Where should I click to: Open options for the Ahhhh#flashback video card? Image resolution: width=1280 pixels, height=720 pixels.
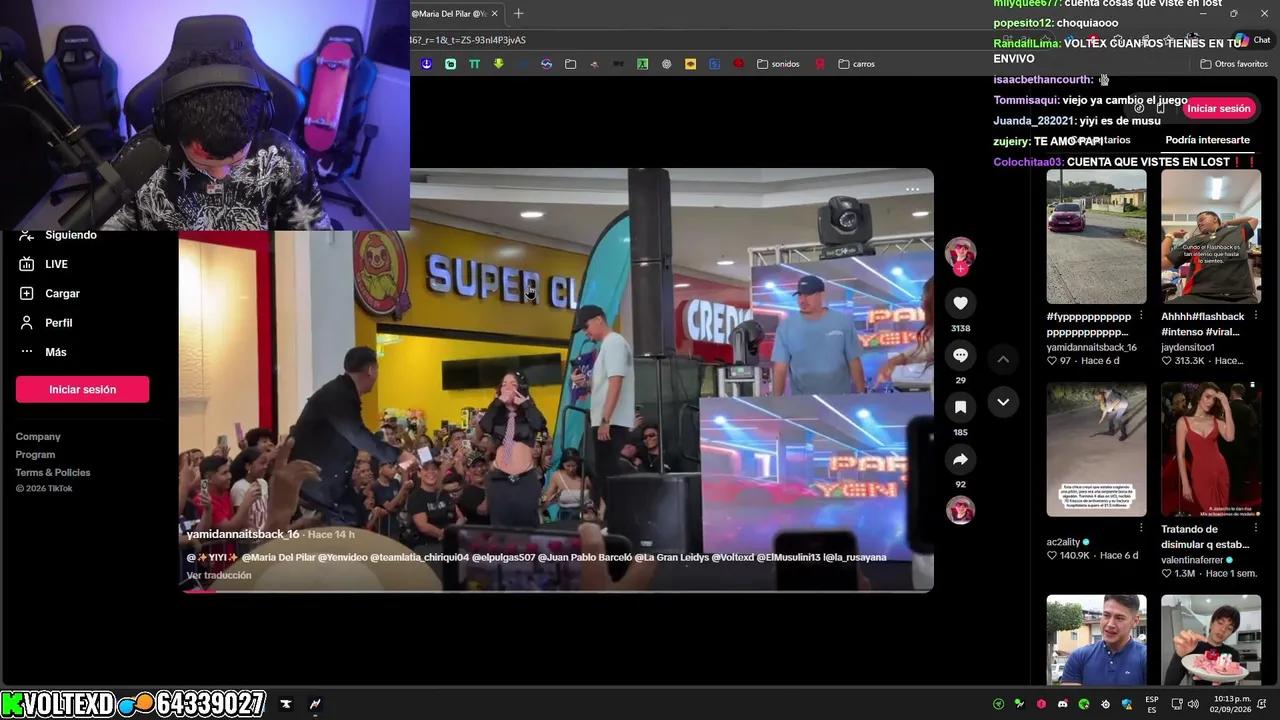click(x=1255, y=317)
